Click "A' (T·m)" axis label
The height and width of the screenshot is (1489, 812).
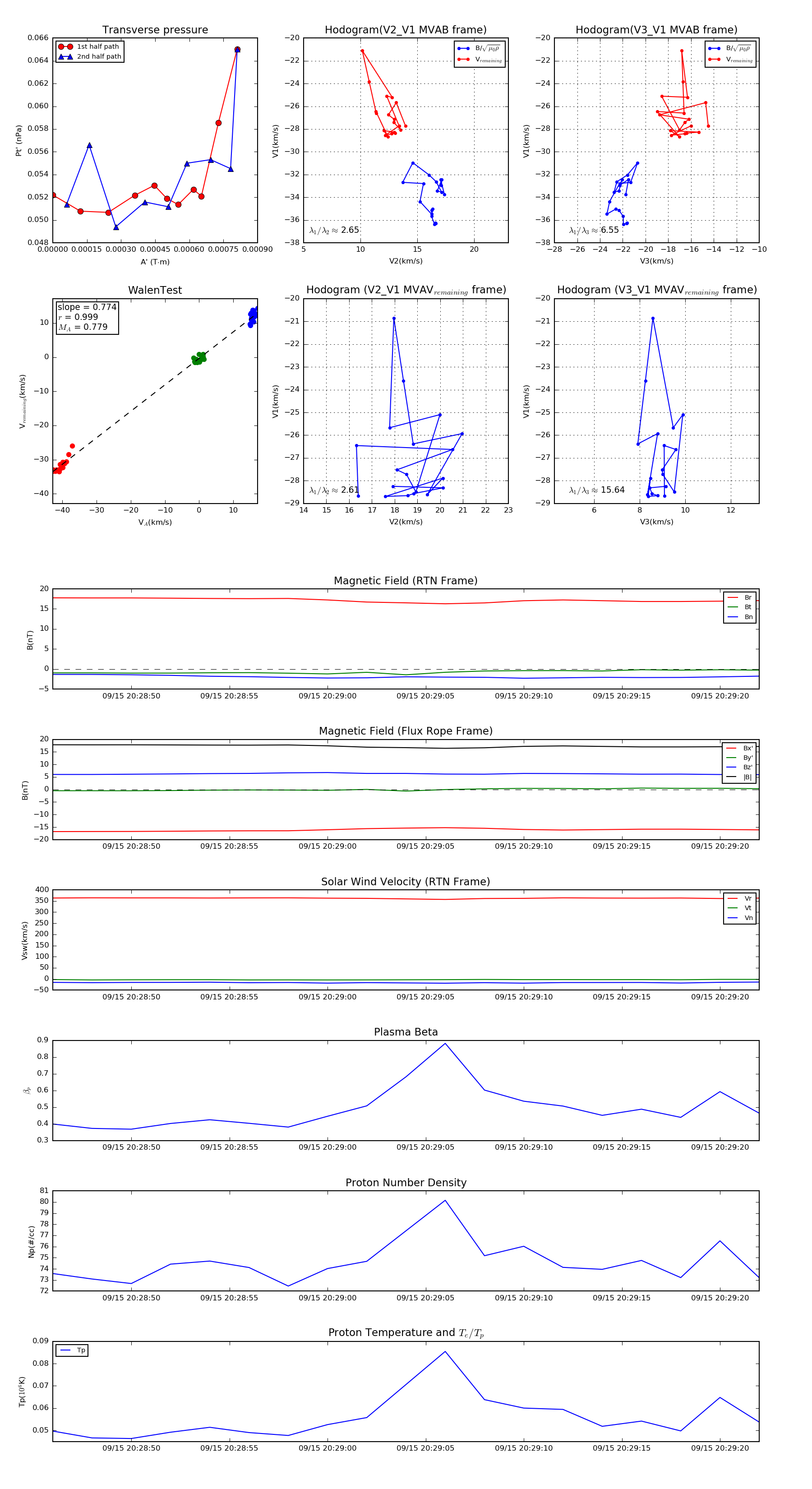[155, 262]
